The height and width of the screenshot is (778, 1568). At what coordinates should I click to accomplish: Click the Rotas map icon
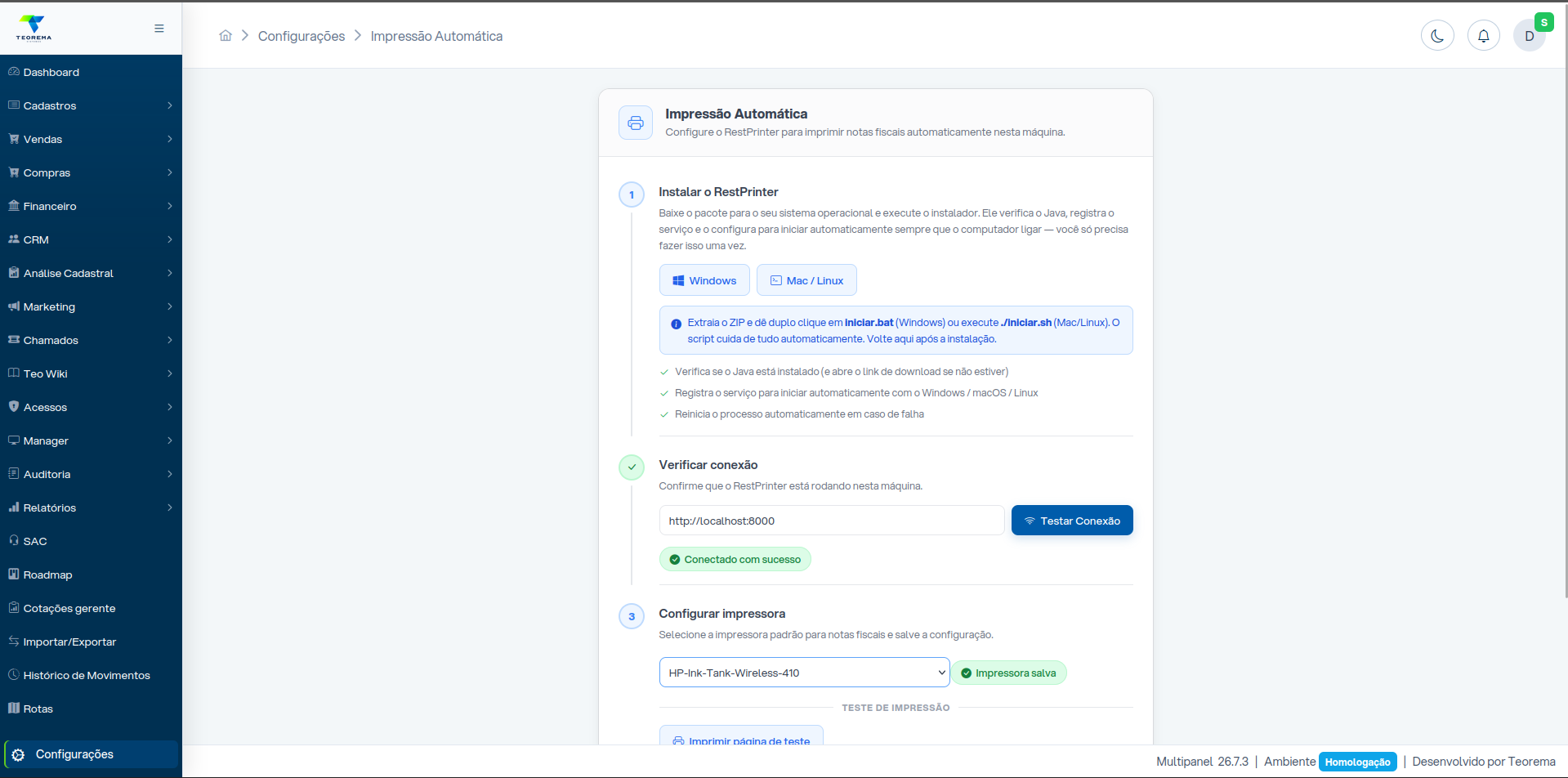click(14, 709)
